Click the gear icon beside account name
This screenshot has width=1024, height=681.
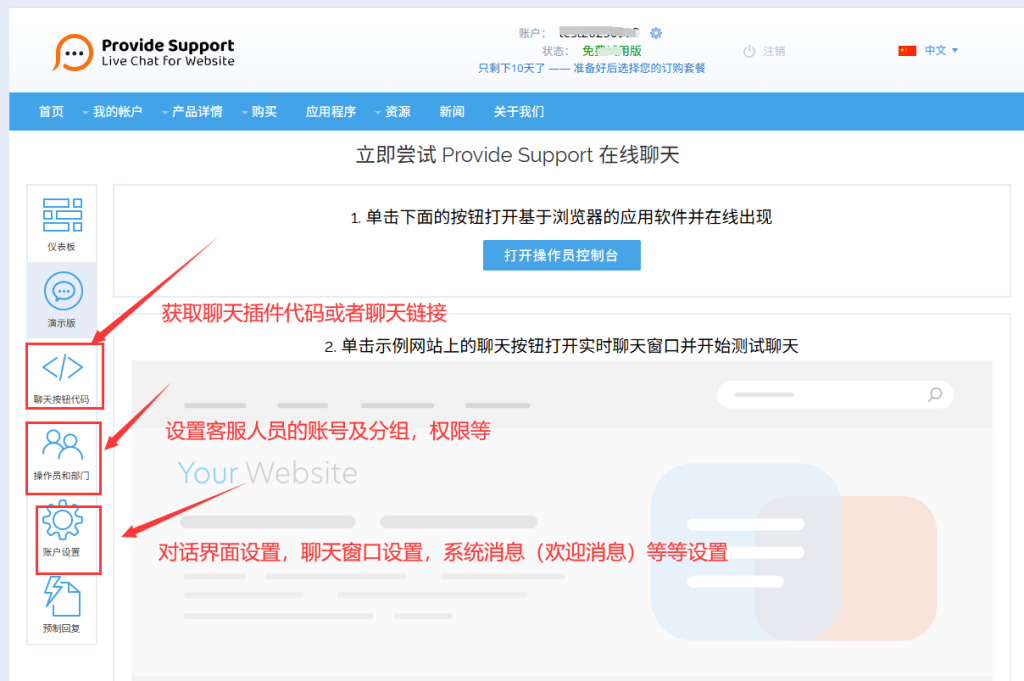click(x=656, y=33)
